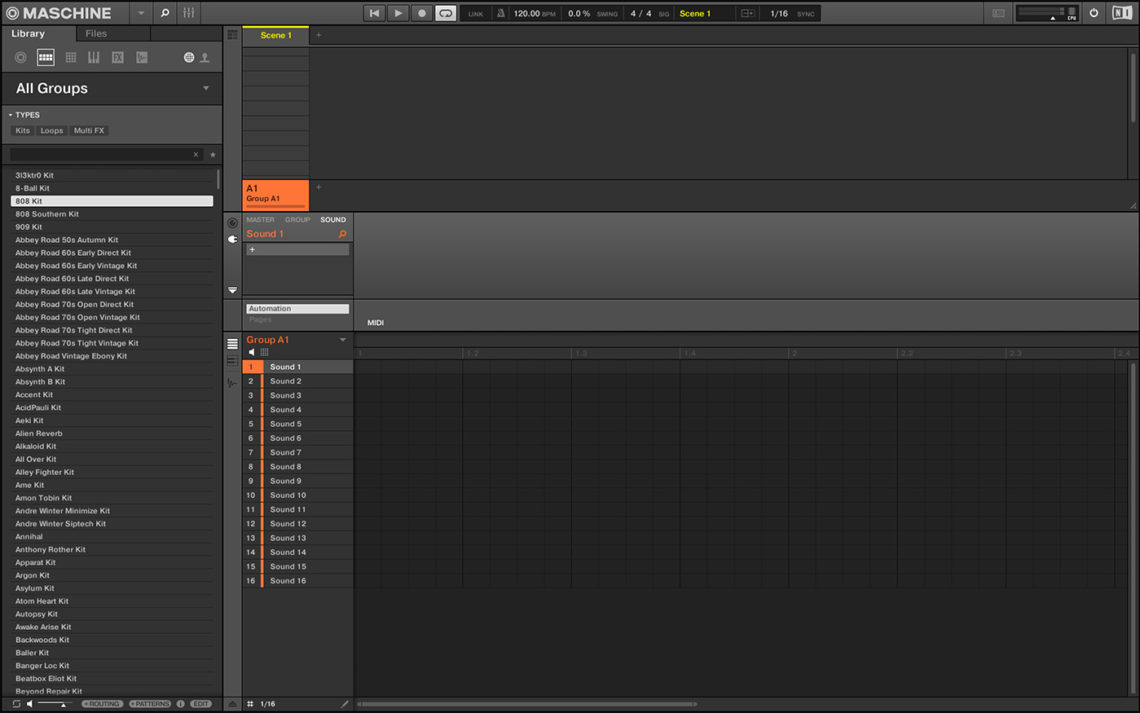Image resolution: width=1140 pixels, height=713 pixels.
Task: Open the Group A1 dropdown arrow
Action: [x=342, y=339]
